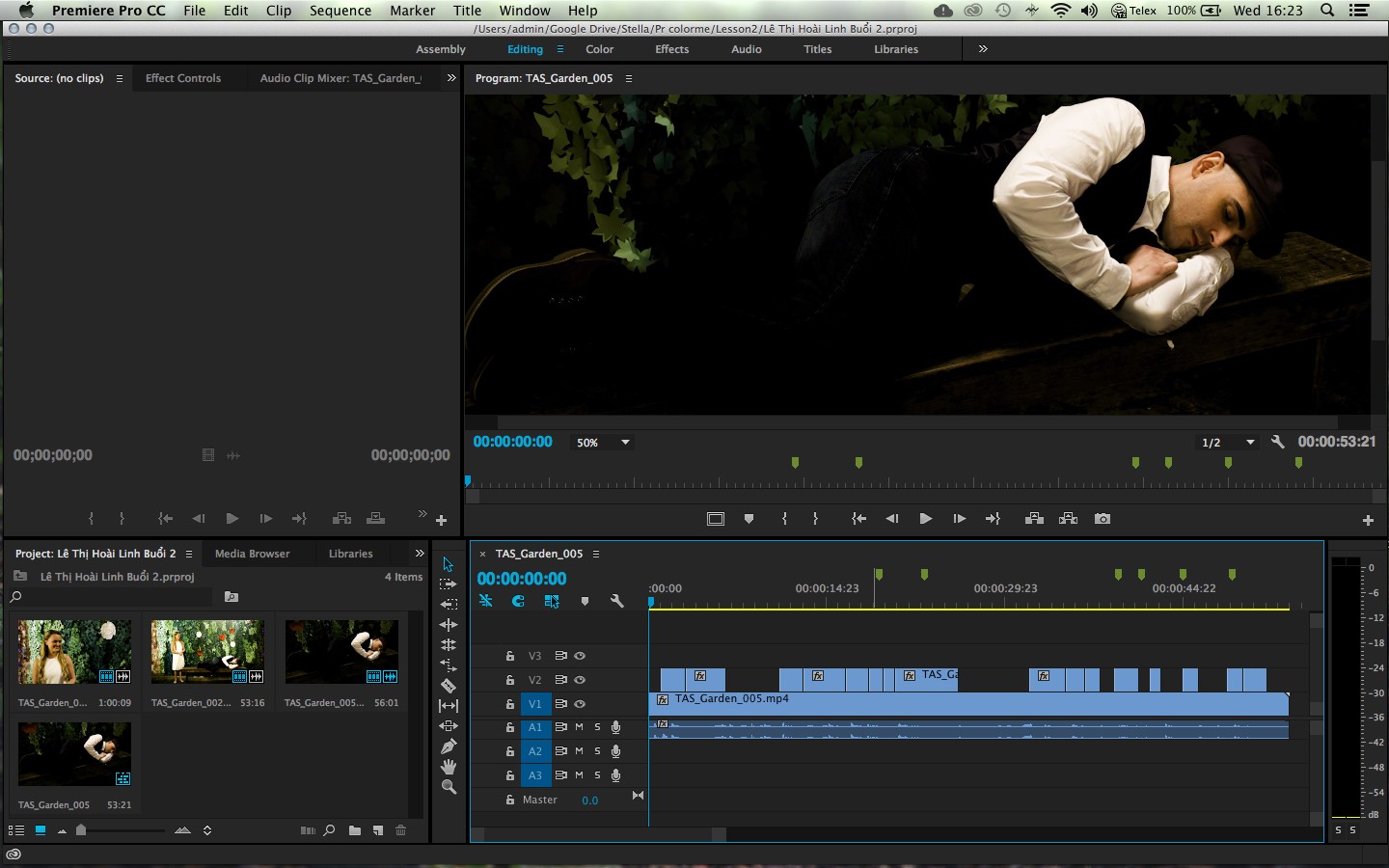Toggle lock on track A3
Image resolution: width=1389 pixels, height=868 pixels.
(510, 775)
